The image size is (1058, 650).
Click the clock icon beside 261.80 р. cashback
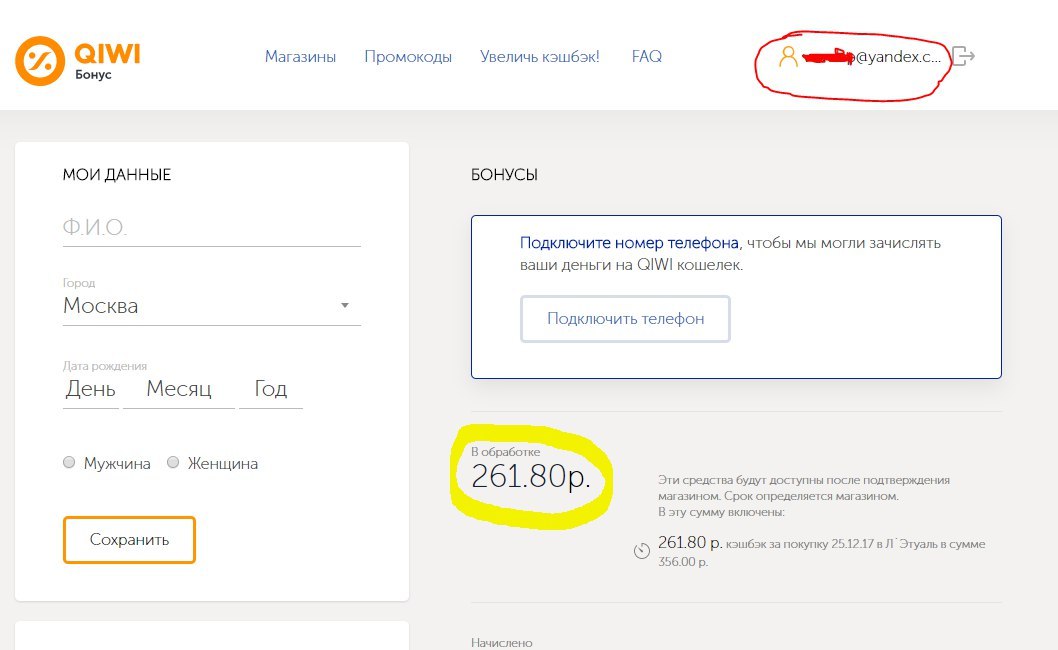pos(642,551)
